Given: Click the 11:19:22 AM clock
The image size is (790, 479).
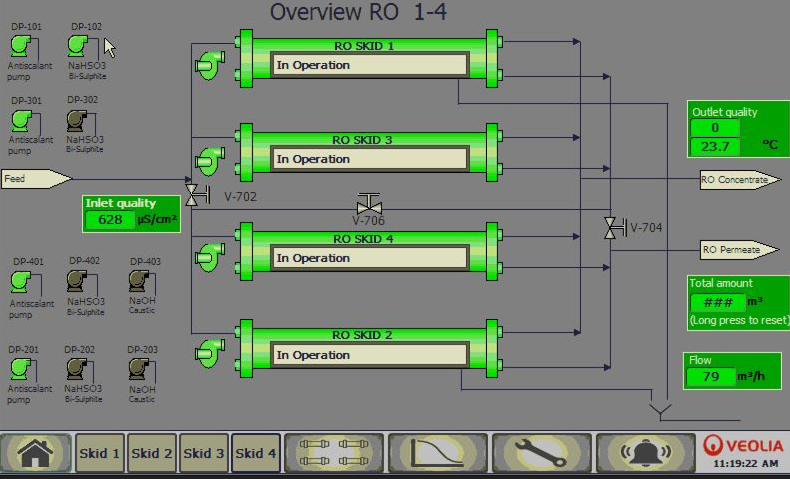Looking at the screenshot, I should click(745, 463).
